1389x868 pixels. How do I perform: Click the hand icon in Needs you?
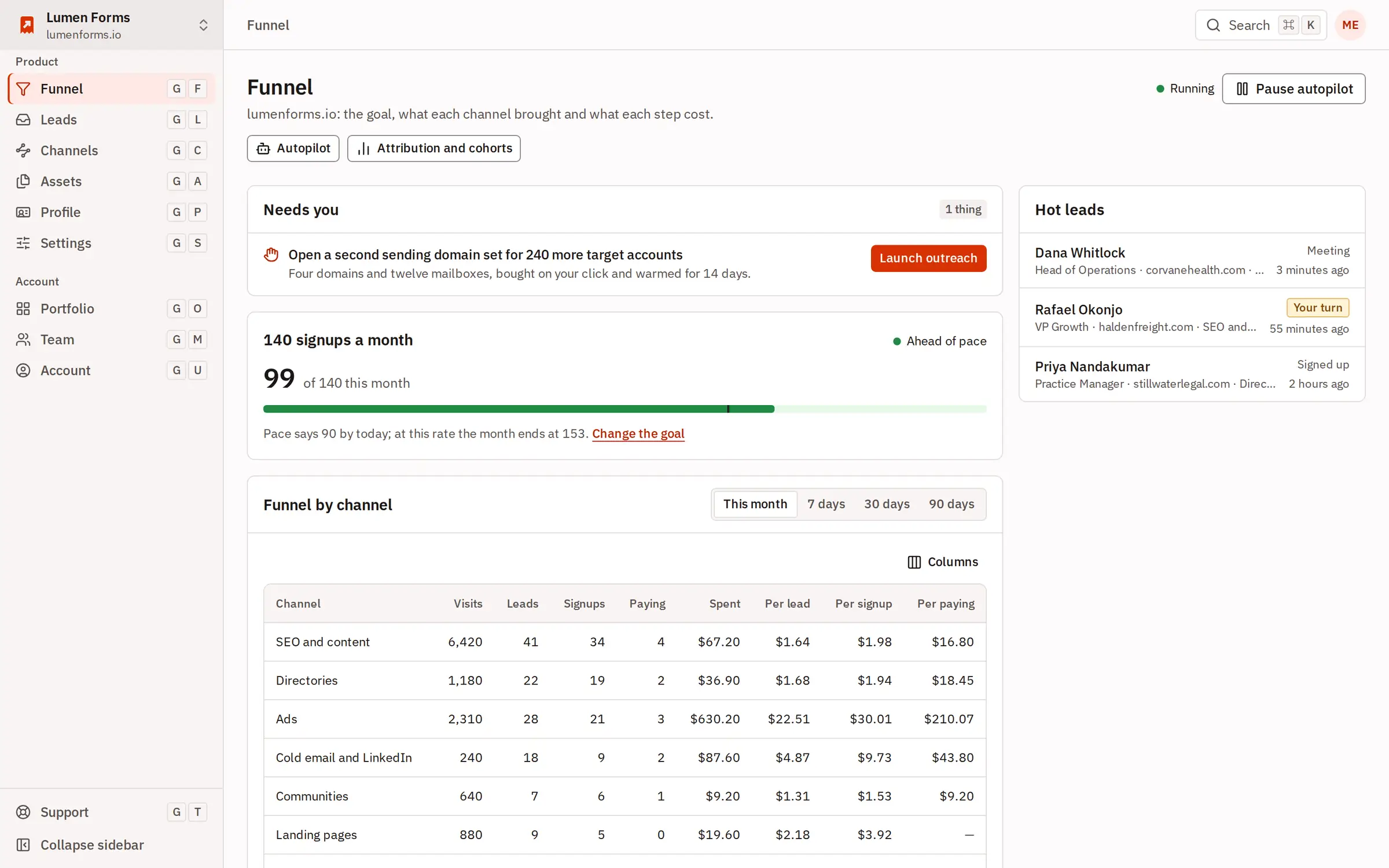pos(271,255)
